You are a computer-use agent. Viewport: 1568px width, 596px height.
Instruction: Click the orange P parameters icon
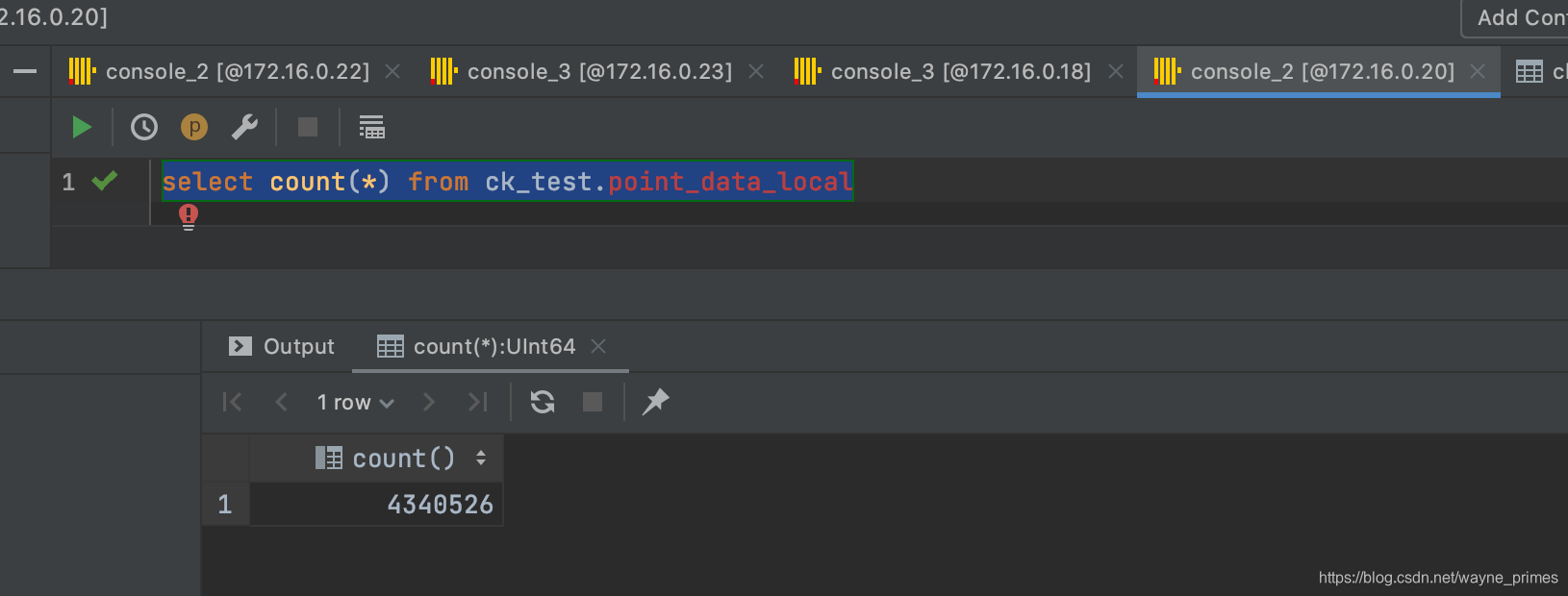[194, 127]
